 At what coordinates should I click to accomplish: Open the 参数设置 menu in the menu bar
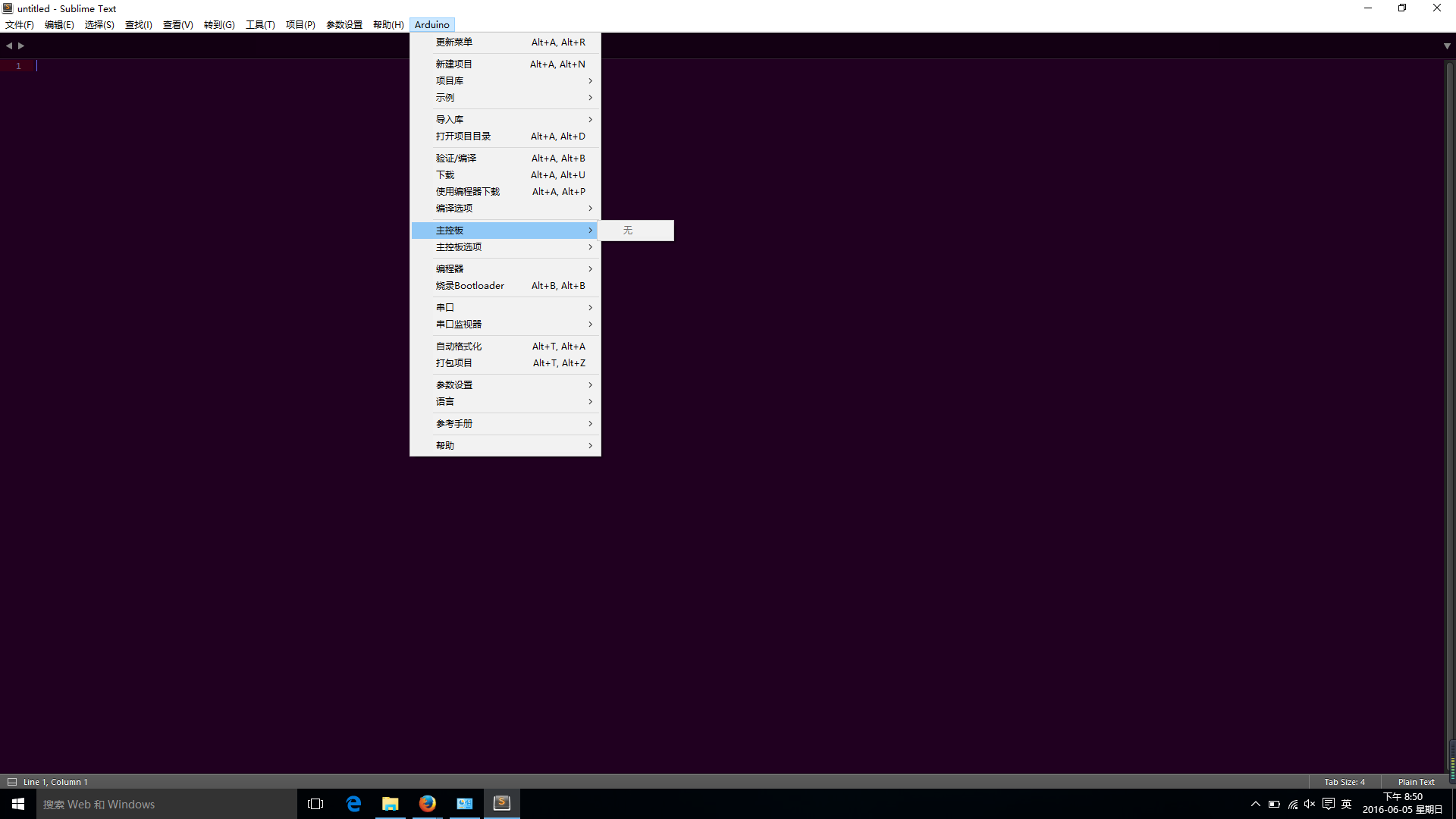pos(344,25)
